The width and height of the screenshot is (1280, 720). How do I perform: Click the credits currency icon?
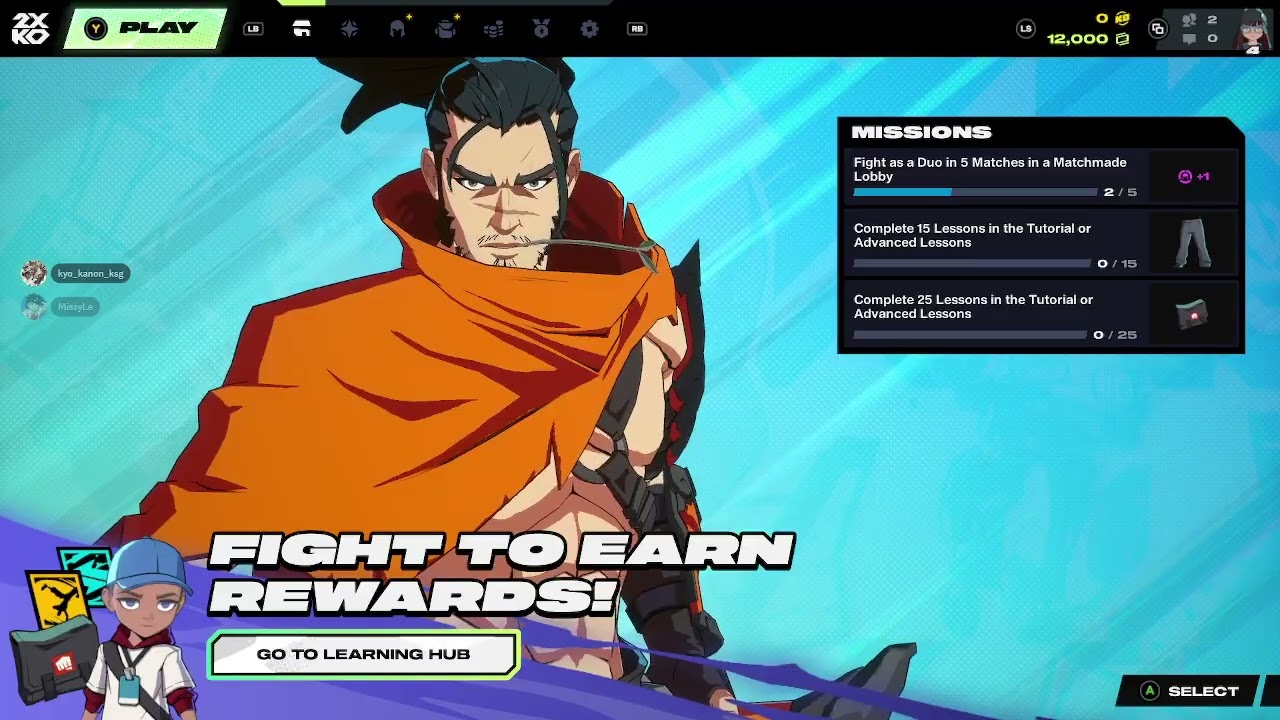point(1122,39)
